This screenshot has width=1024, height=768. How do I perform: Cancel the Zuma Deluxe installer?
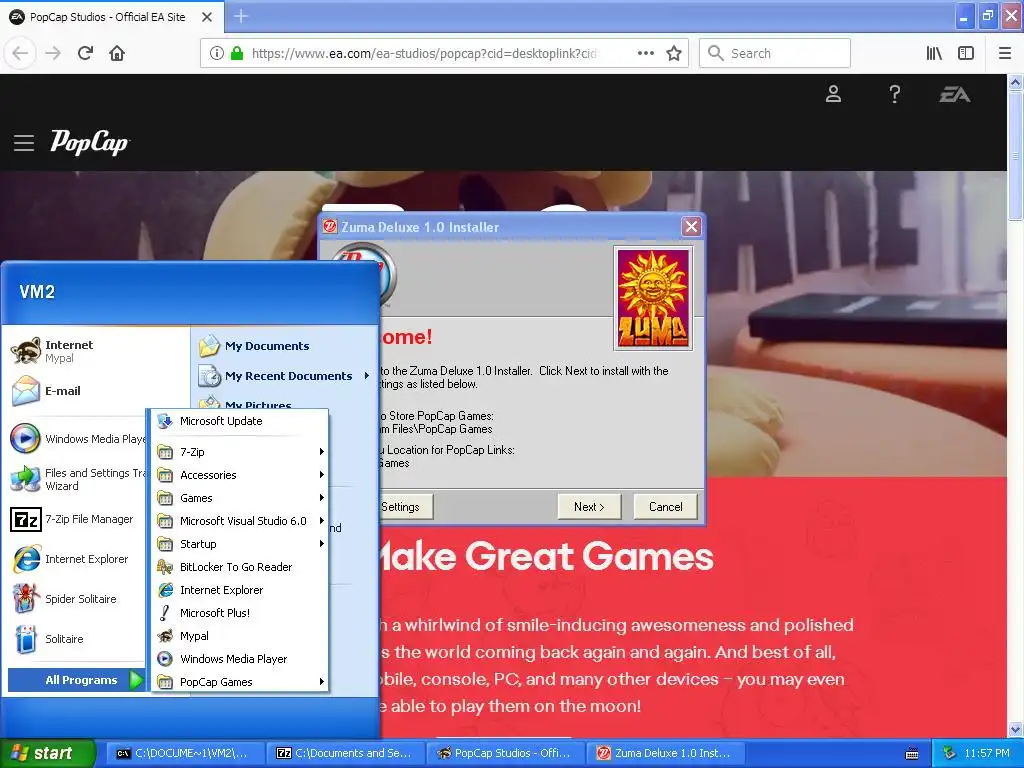[665, 507]
